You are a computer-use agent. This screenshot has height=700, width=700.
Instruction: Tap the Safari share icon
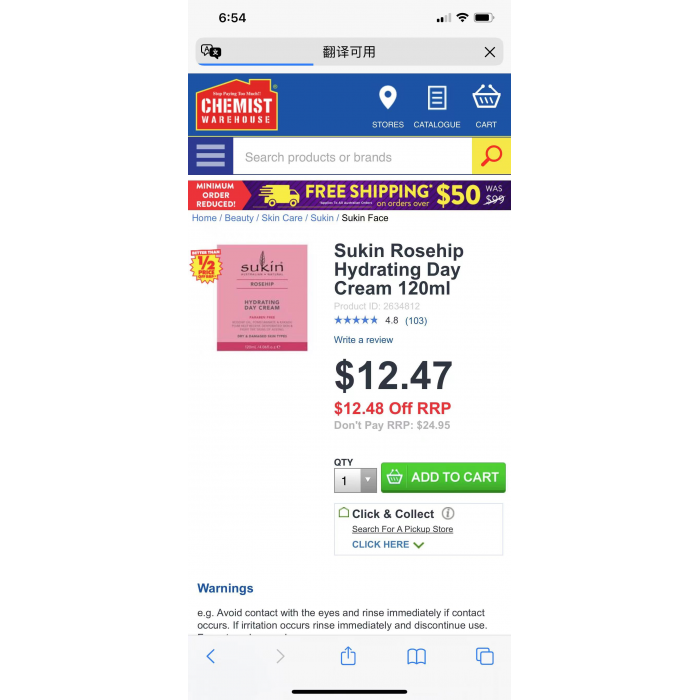[348, 656]
